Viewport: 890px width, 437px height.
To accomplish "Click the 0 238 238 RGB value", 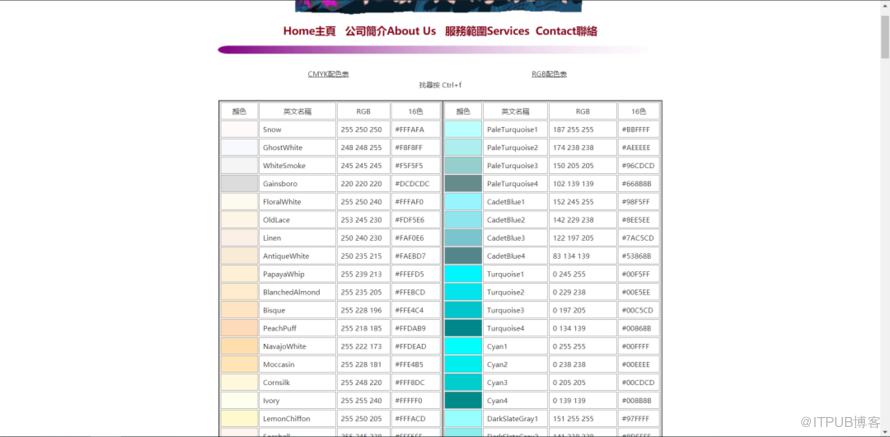I will 569,364.
